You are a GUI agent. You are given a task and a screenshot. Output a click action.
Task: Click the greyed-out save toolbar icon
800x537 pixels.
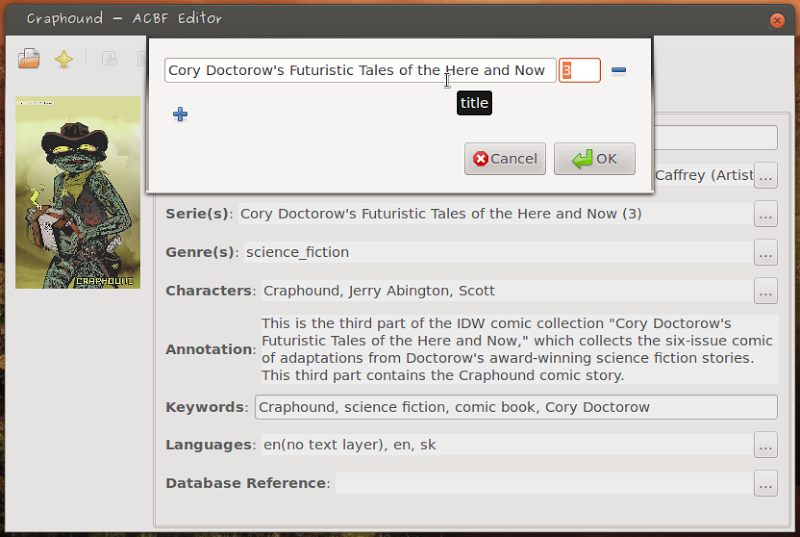click(109, 59)
